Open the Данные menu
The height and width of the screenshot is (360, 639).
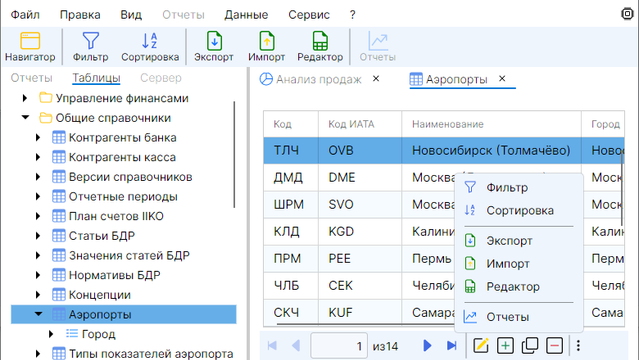tap(246, 15)
